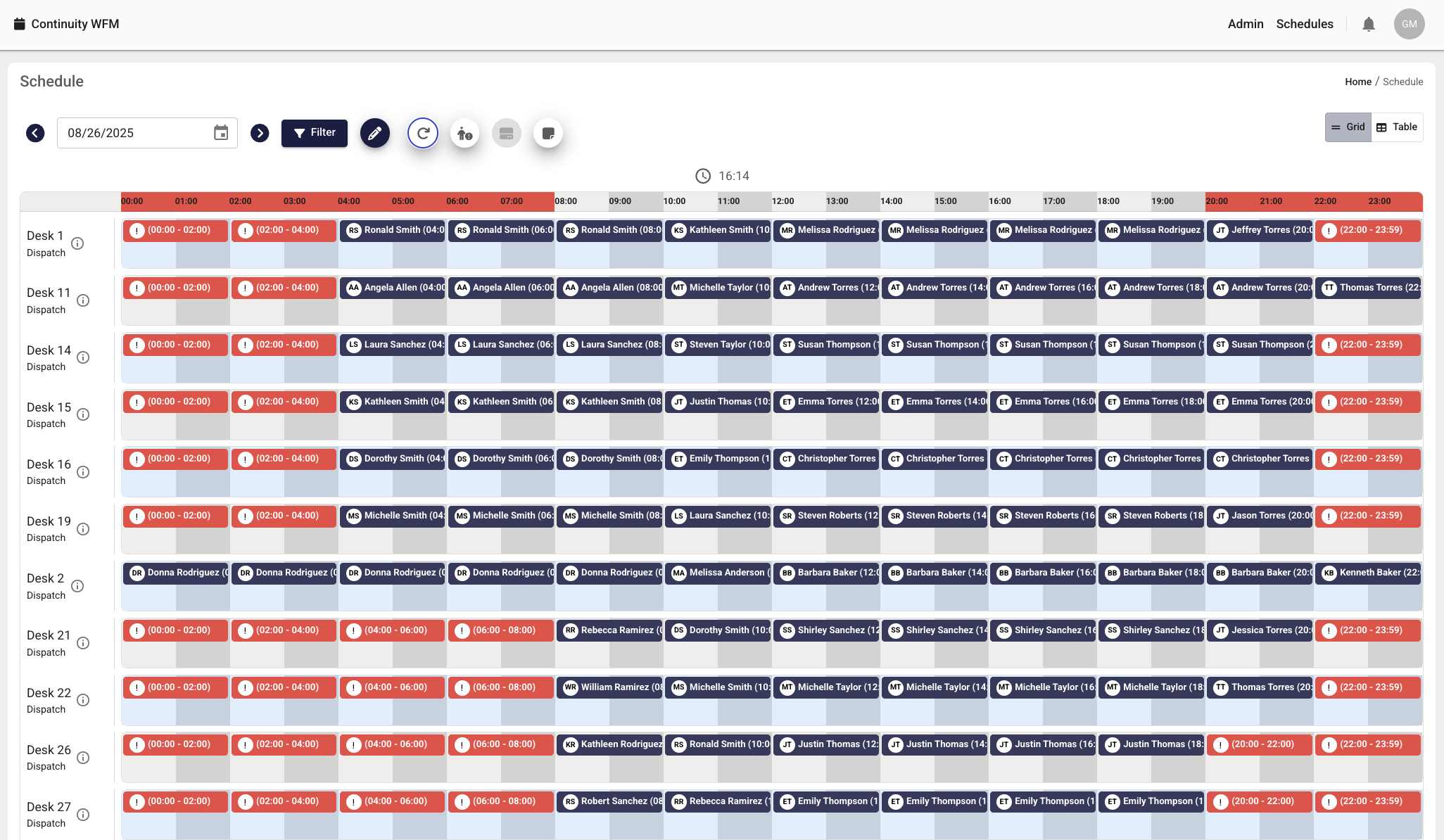Open the Admin menu
The image size is (1444, 840).
pyautogui.click(x=1245, y=24)
